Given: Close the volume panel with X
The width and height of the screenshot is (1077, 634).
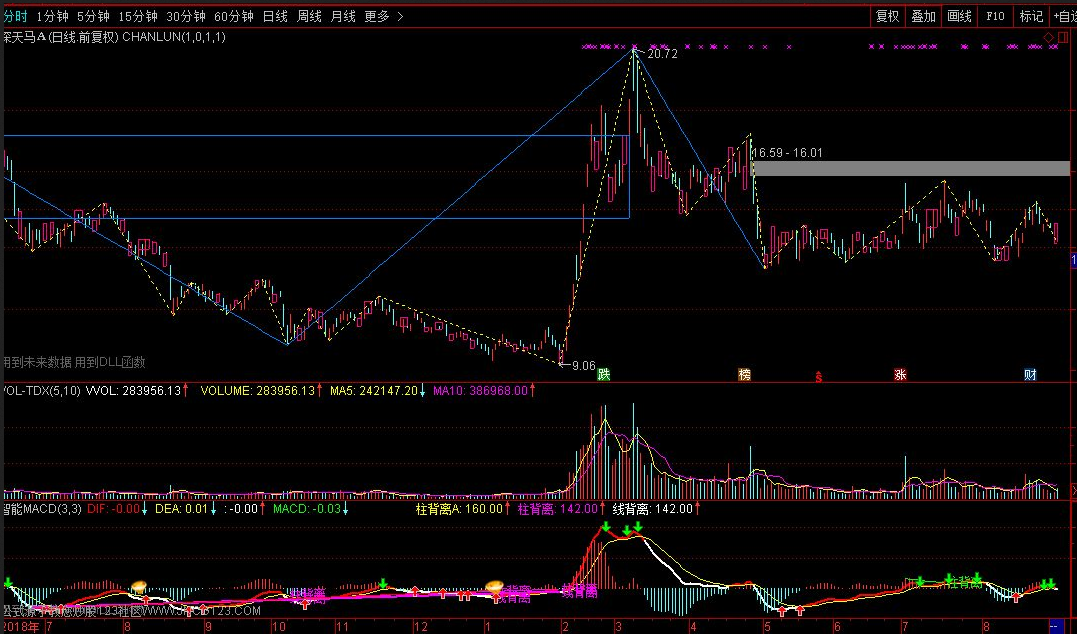Looking at the screenshot, I should click(1074, 491).
